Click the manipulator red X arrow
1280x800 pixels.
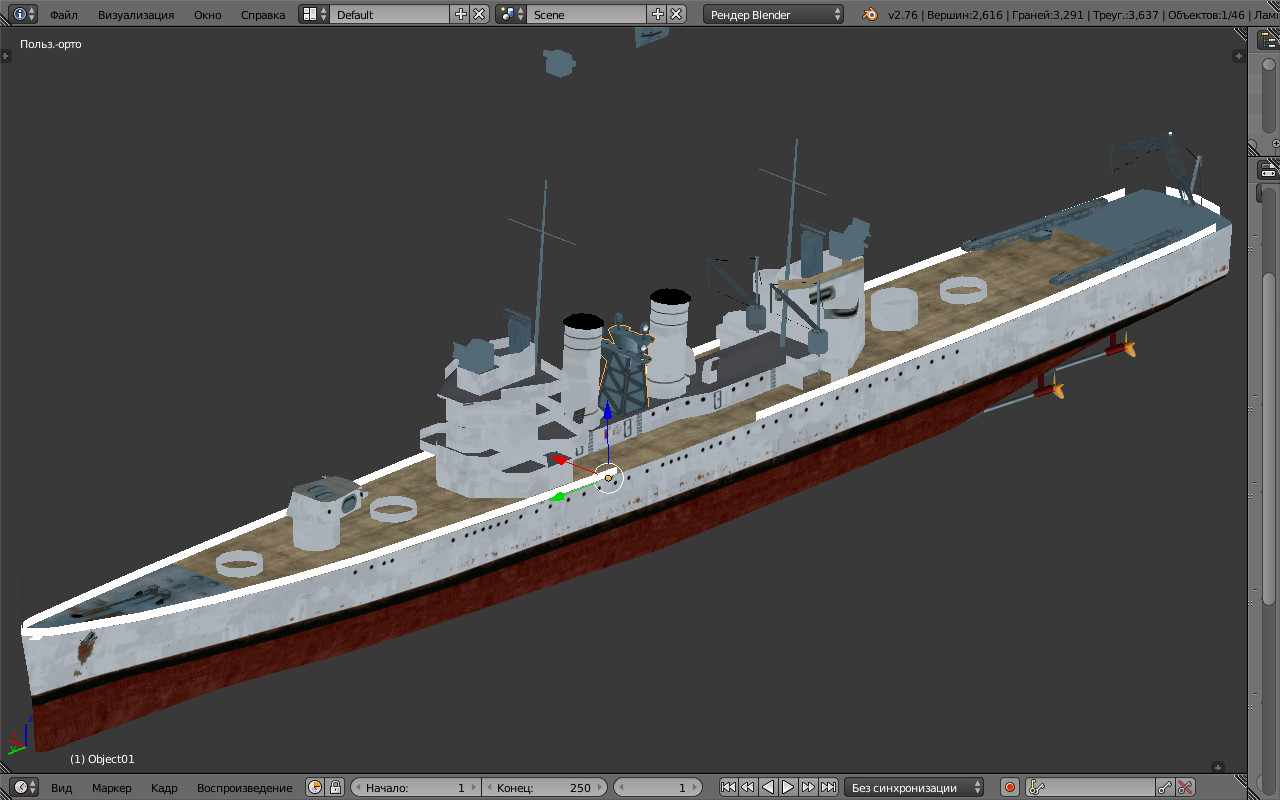coord(559,460)
